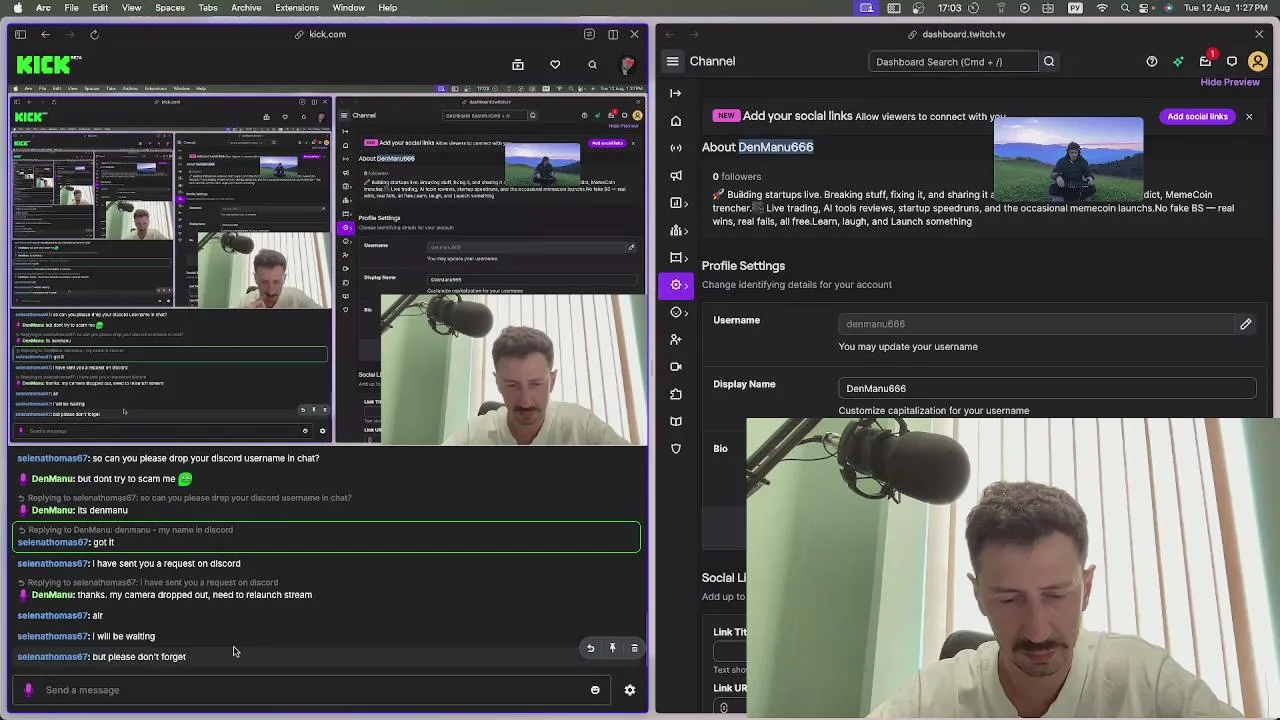
Task: Open Kick search magnifier icon
Action: tap(592, 65)
